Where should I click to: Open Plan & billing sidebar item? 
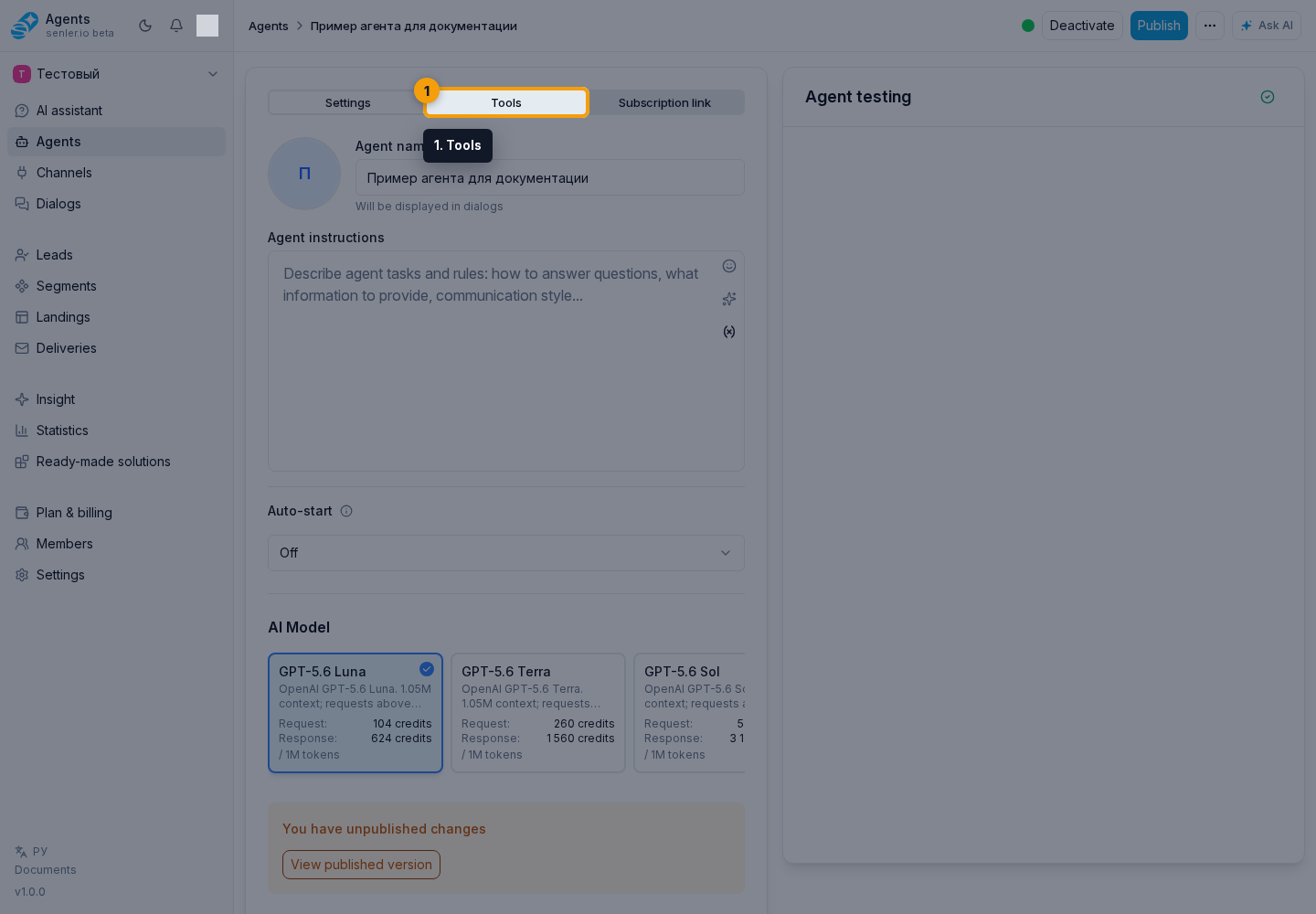click(116, 513)
